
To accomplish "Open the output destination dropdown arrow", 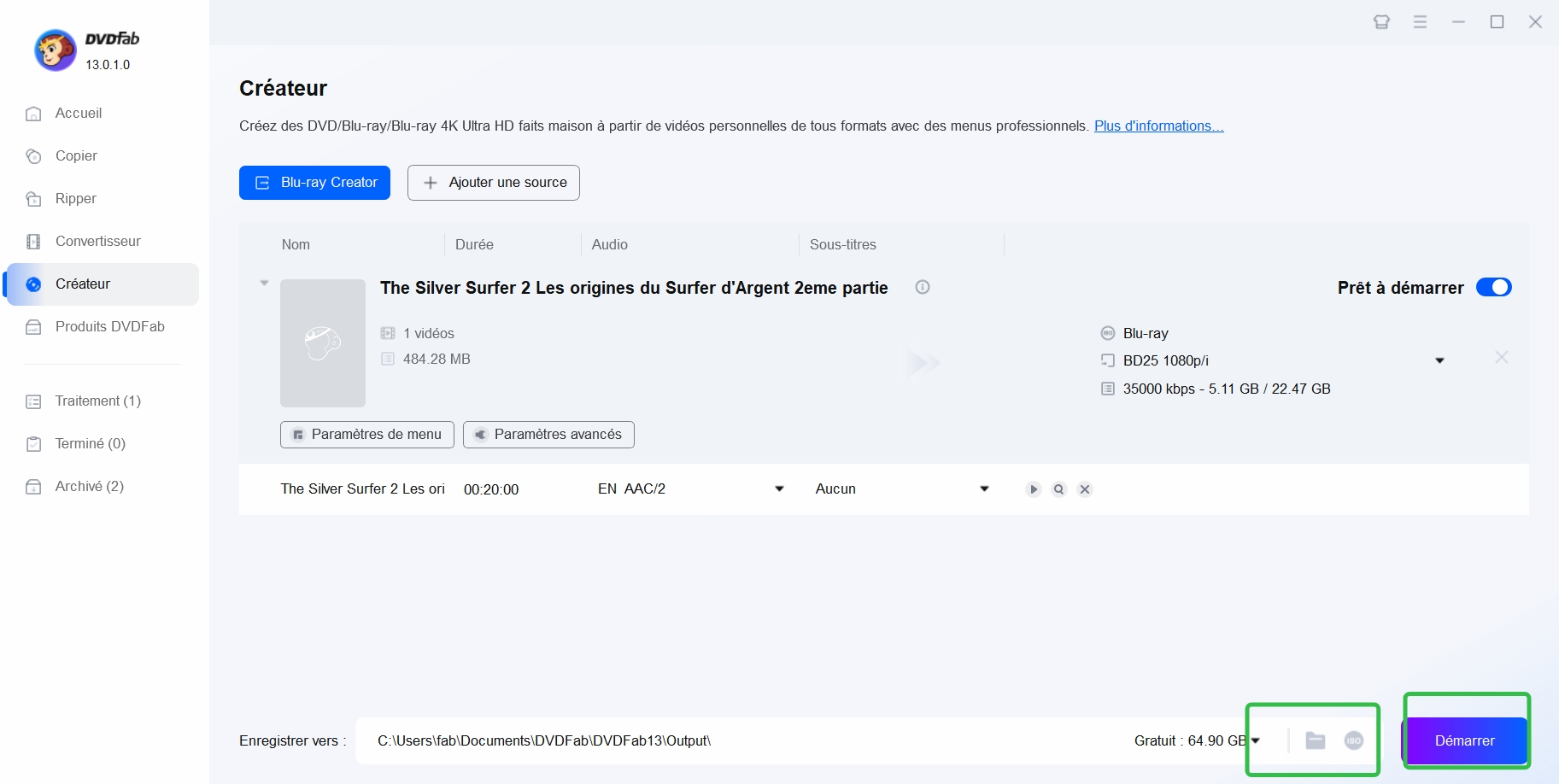I will 1256,741.
